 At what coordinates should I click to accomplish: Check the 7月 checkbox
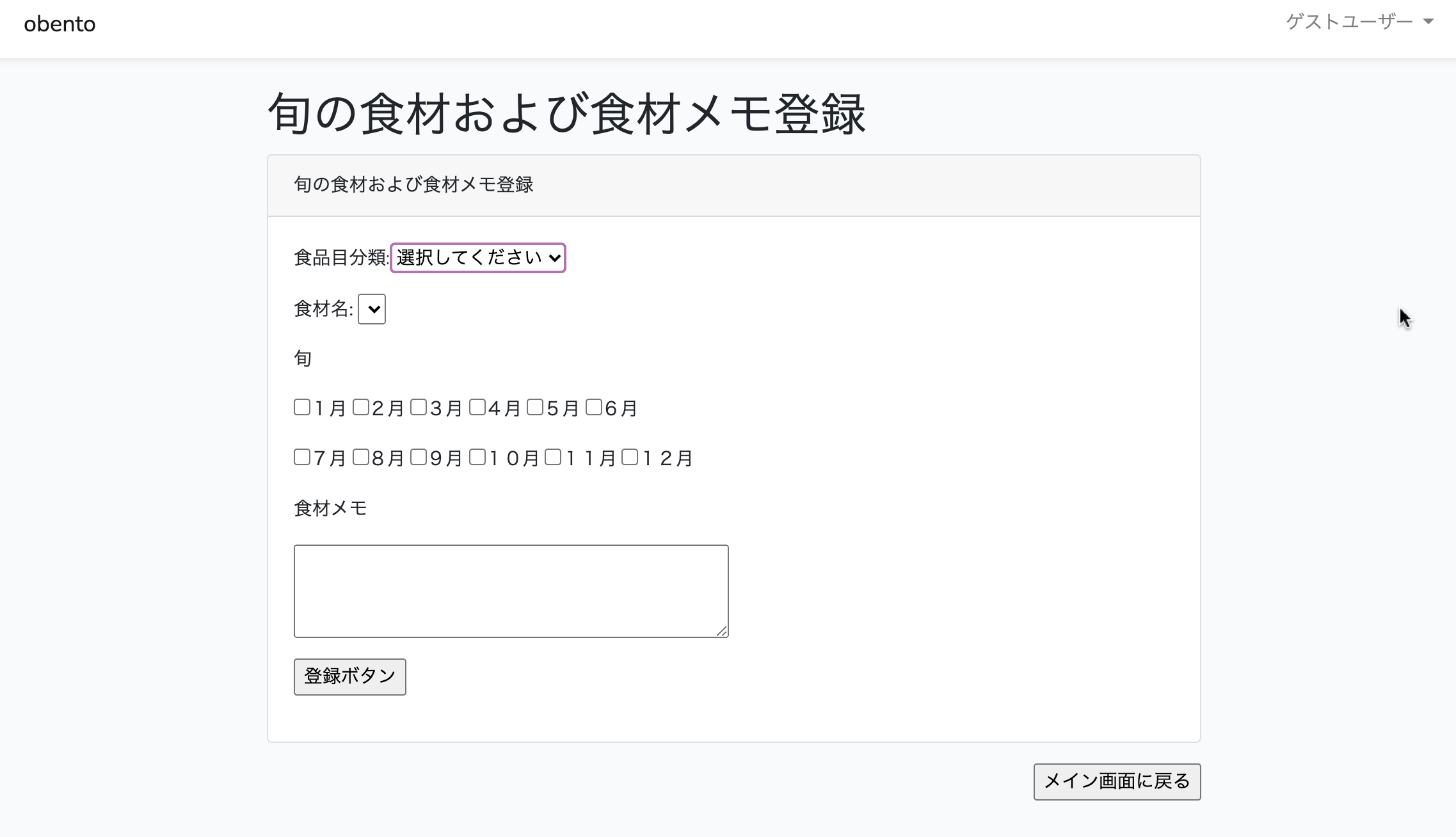[302, 457]
